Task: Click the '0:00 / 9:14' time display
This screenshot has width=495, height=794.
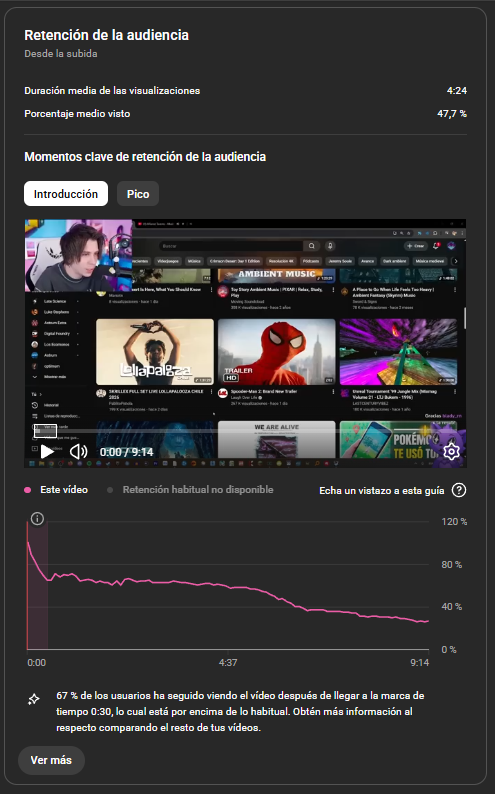Action: click(127, 452)
